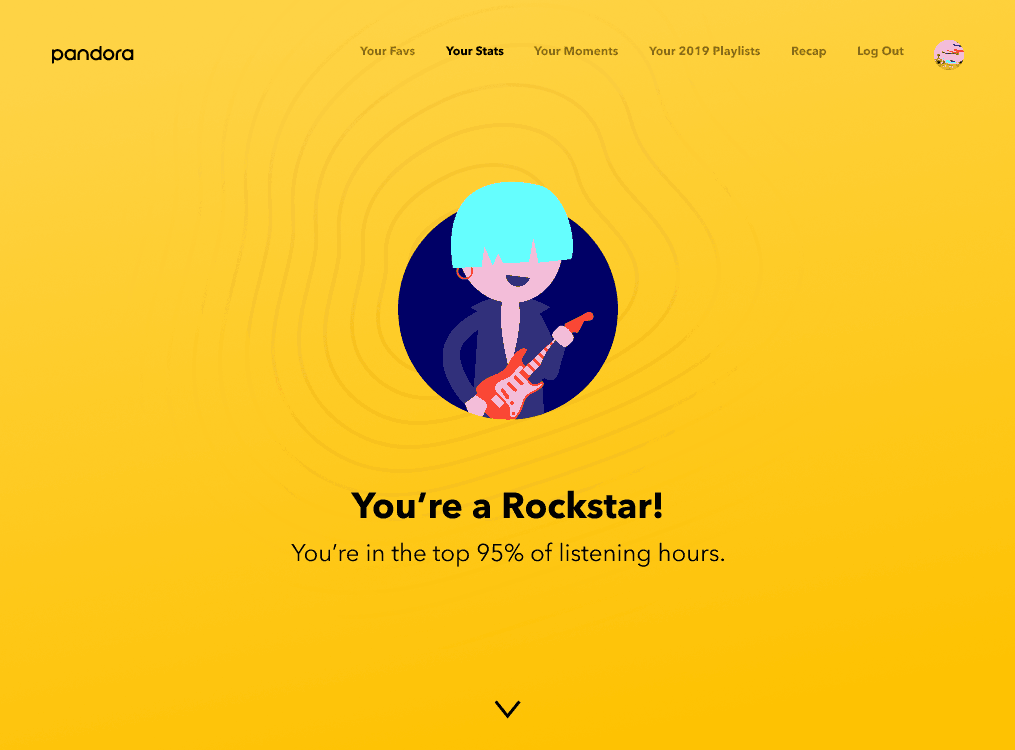Click the red hoop earring

coord(464,272)
